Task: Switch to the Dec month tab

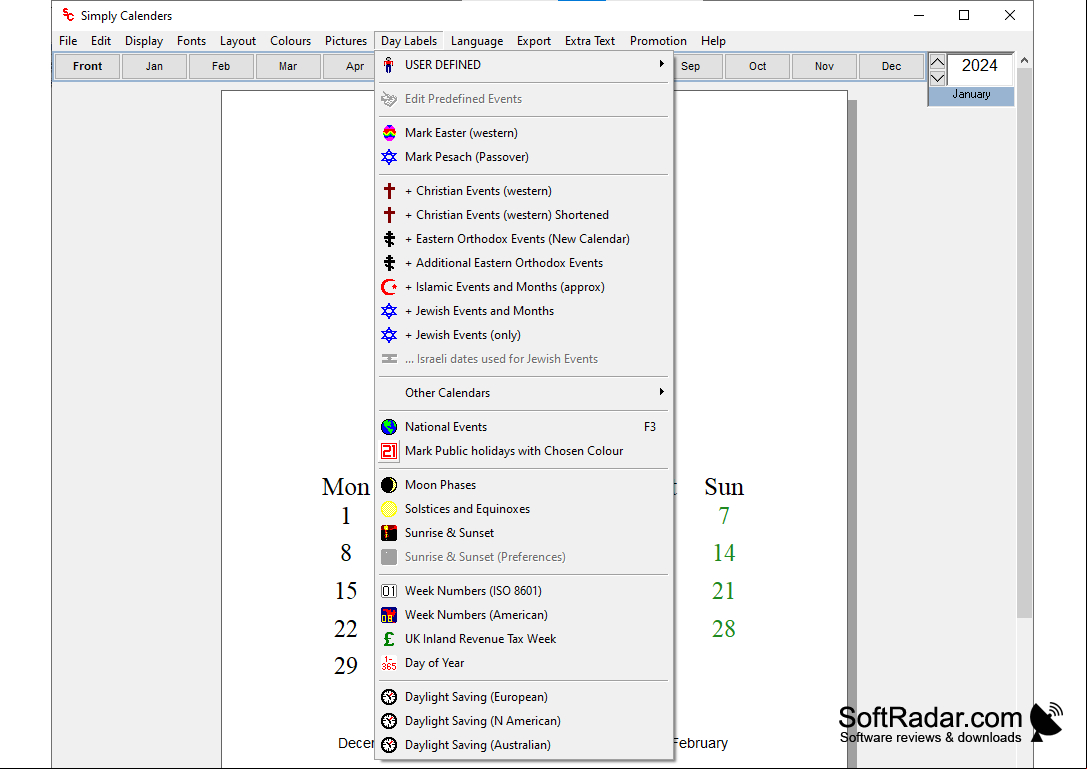Action: coord(892,67)
